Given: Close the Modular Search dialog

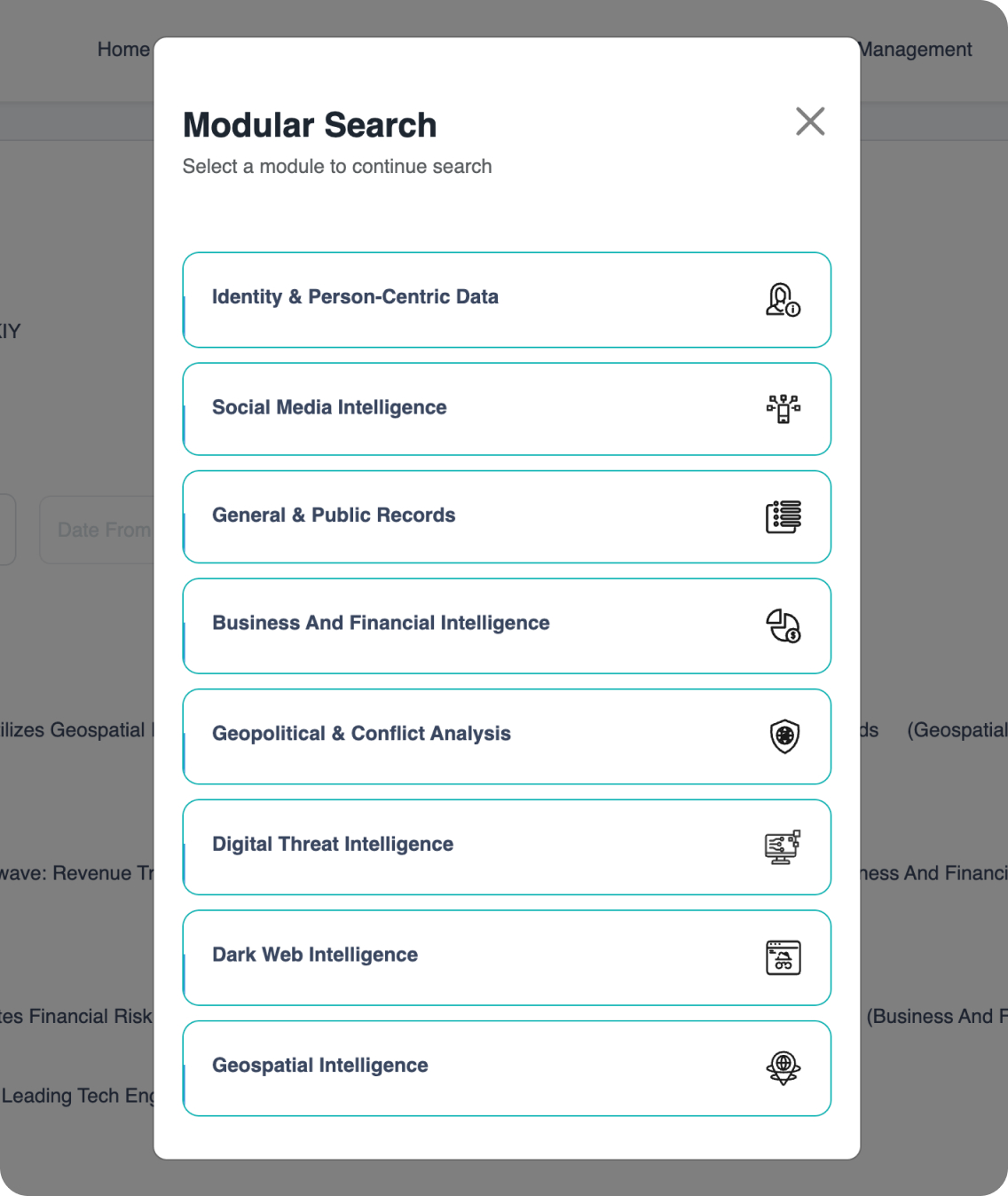Looking at the screenshot, I should (x=810, y=122).
